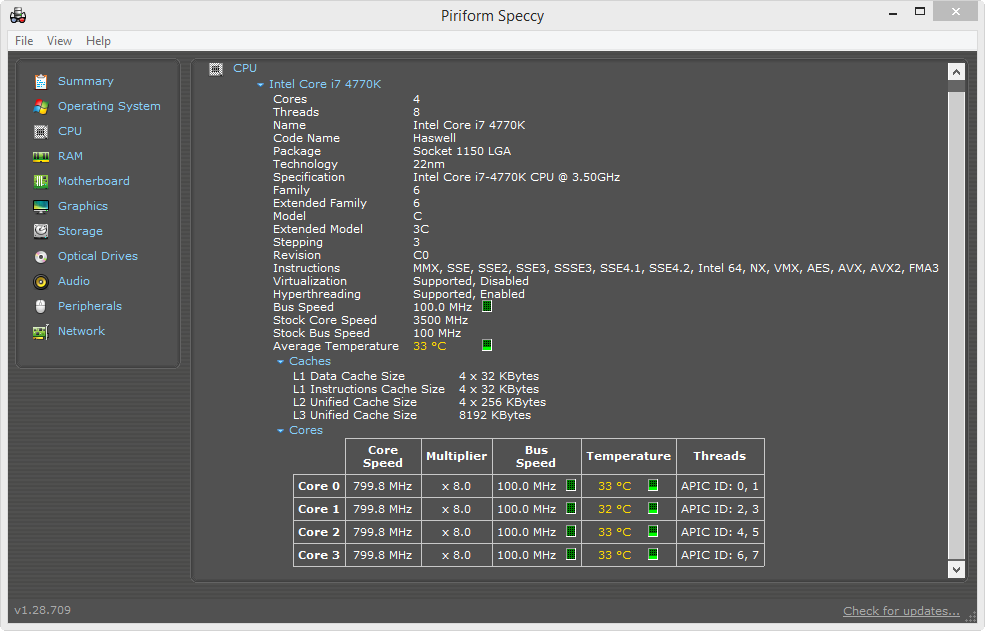985x631 pixels.
Task: Open the Peripherals section label
Action: click(90, 306)
